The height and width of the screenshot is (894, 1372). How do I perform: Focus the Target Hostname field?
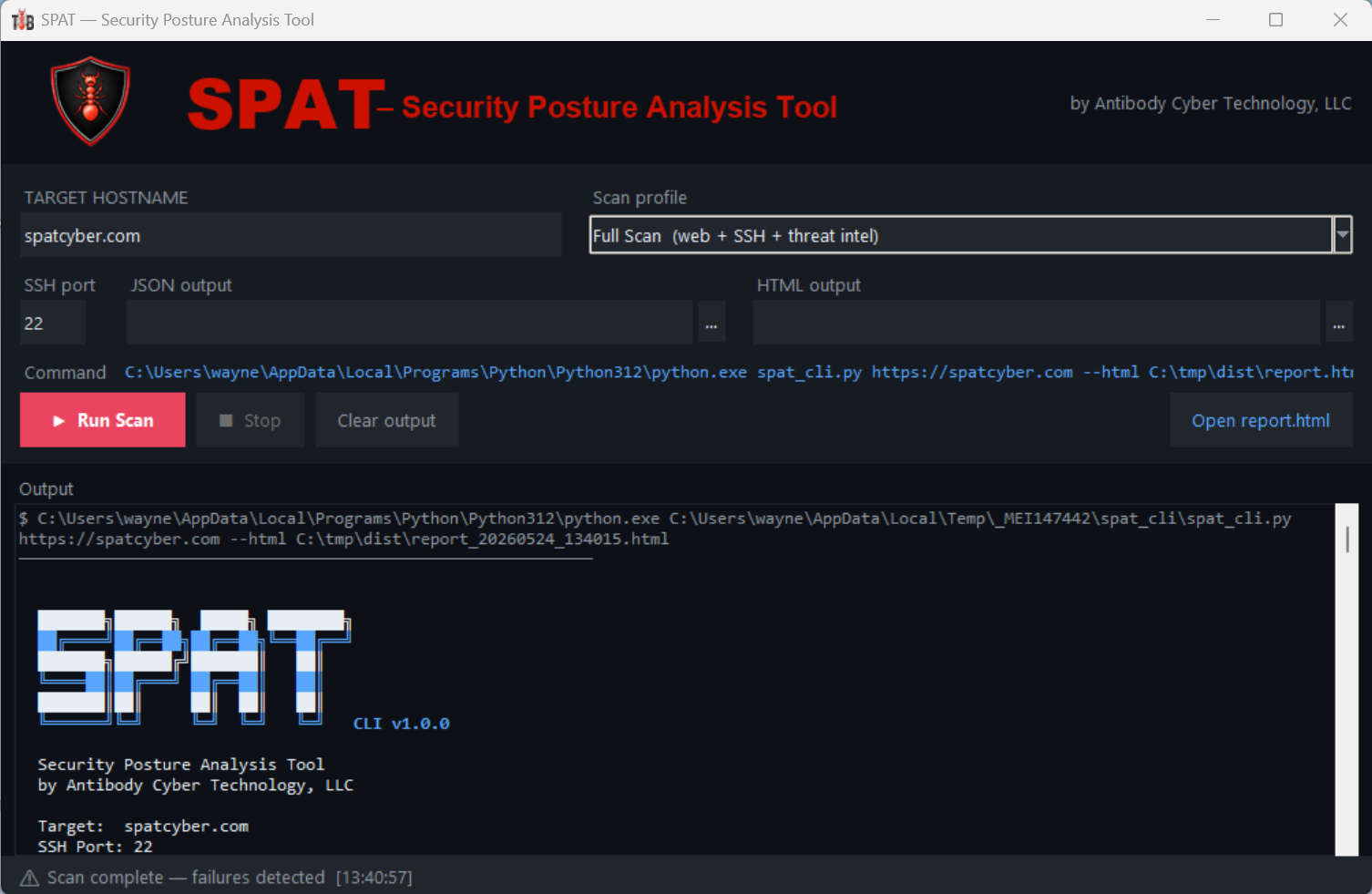291,235
